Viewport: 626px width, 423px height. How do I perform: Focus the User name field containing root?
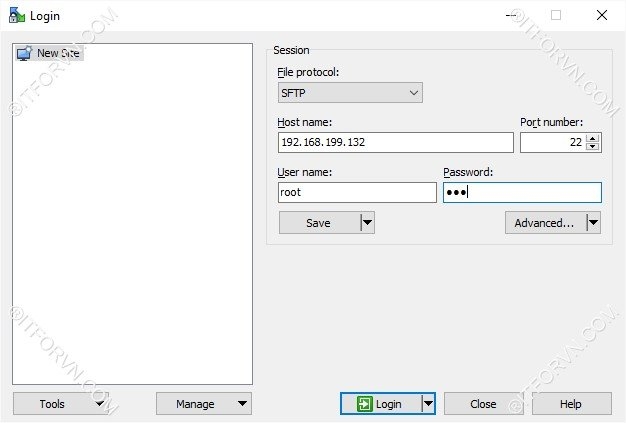point(357,193)
